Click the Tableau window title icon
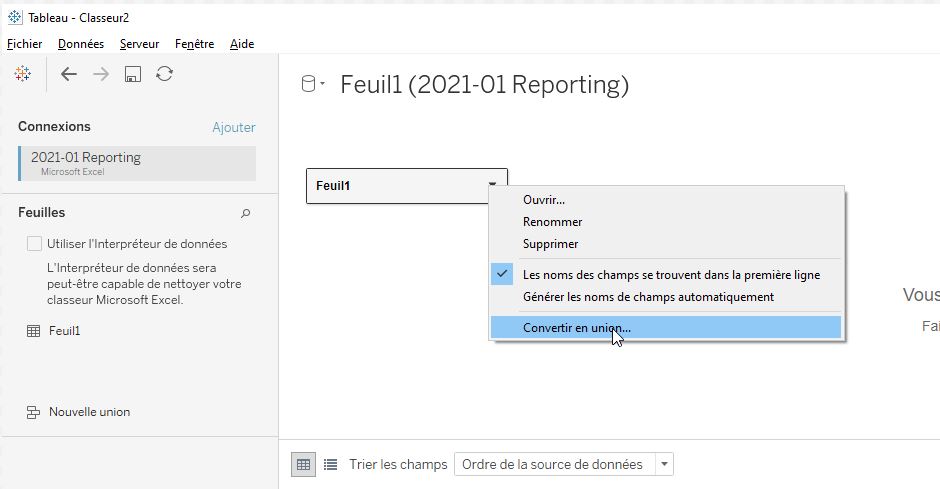Image resolution: width=940 pixels, height=489 pixels. pos(15,17)
